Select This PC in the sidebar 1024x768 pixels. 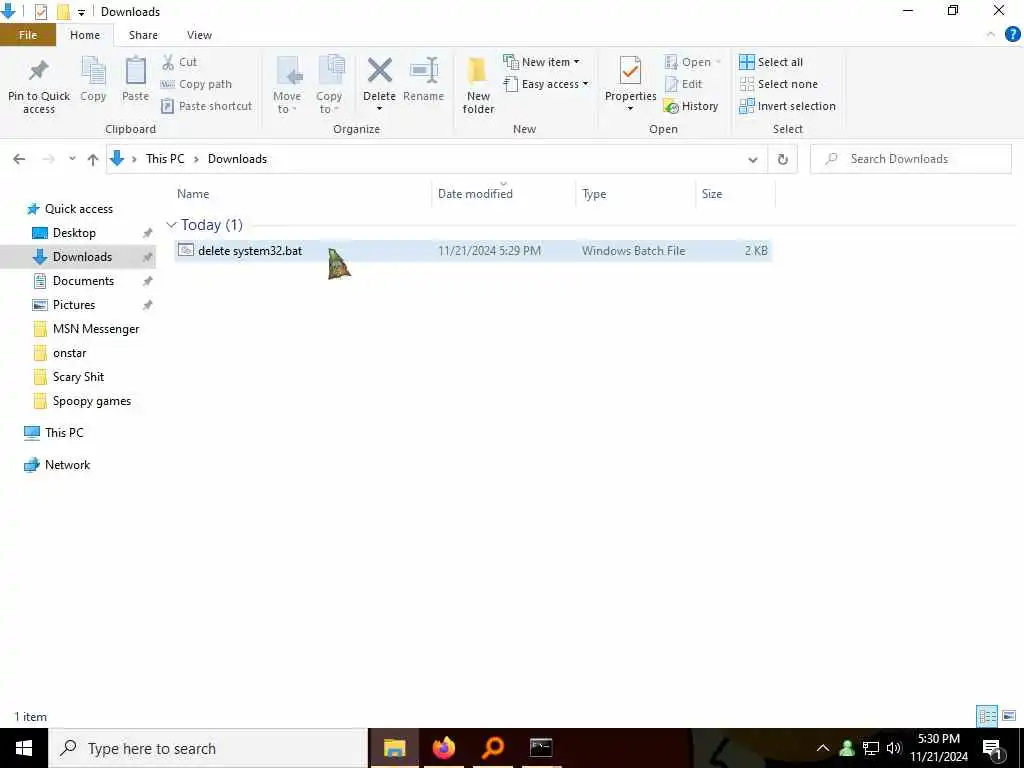(64, 432)
